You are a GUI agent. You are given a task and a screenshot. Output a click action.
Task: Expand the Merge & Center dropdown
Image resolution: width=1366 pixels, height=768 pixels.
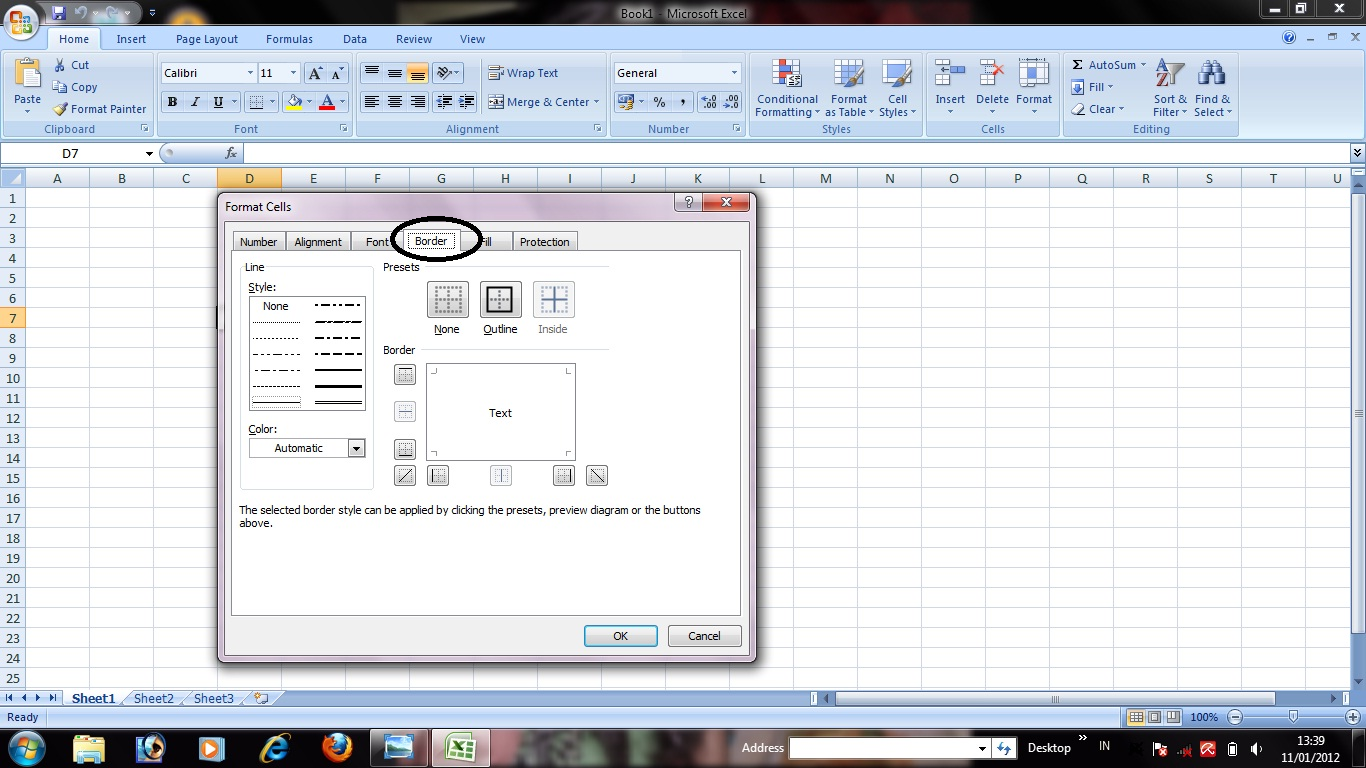point(598,102)
